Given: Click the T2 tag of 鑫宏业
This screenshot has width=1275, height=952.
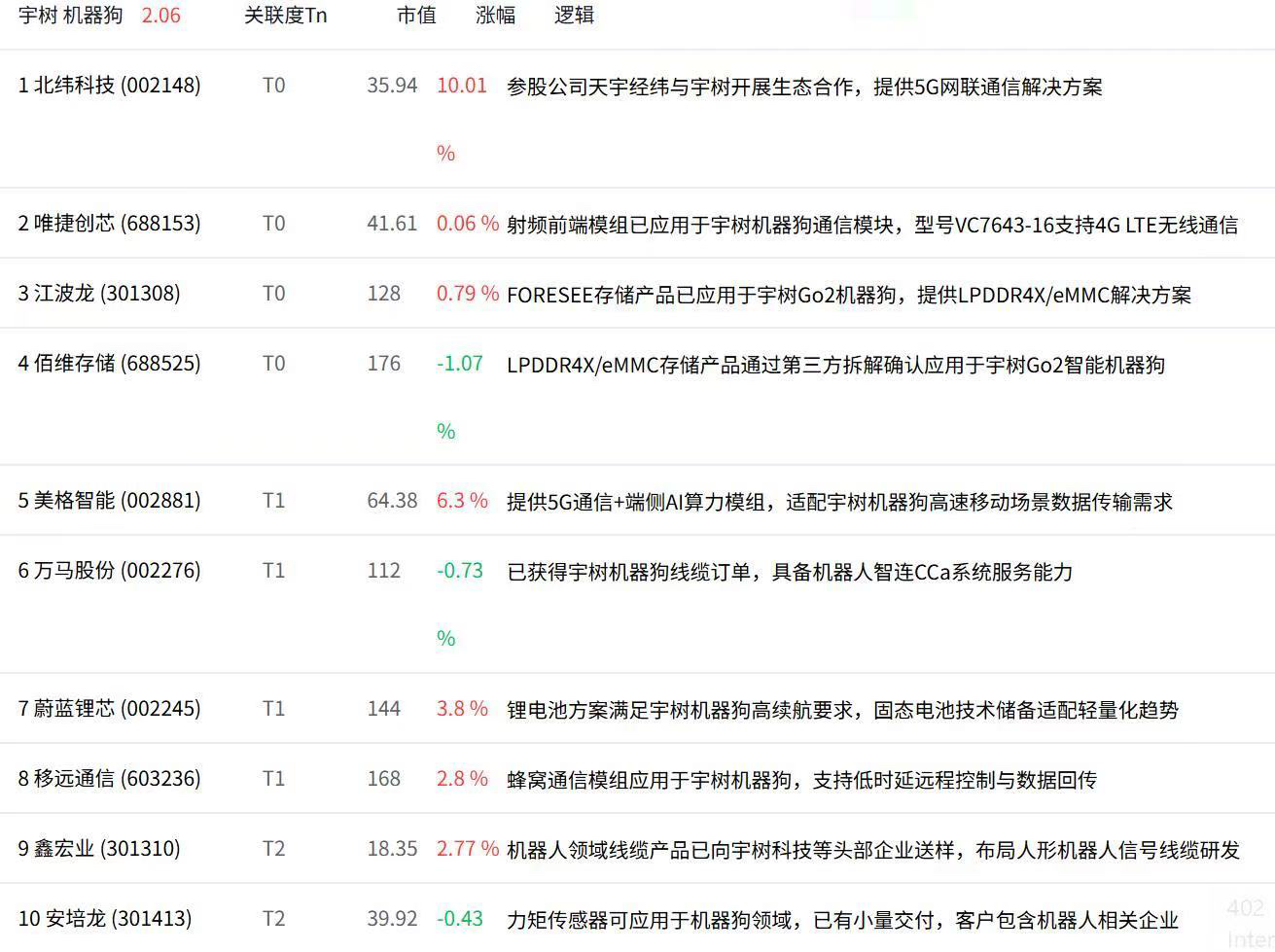Looking at the screenshot, I should [x=274, y=849].
